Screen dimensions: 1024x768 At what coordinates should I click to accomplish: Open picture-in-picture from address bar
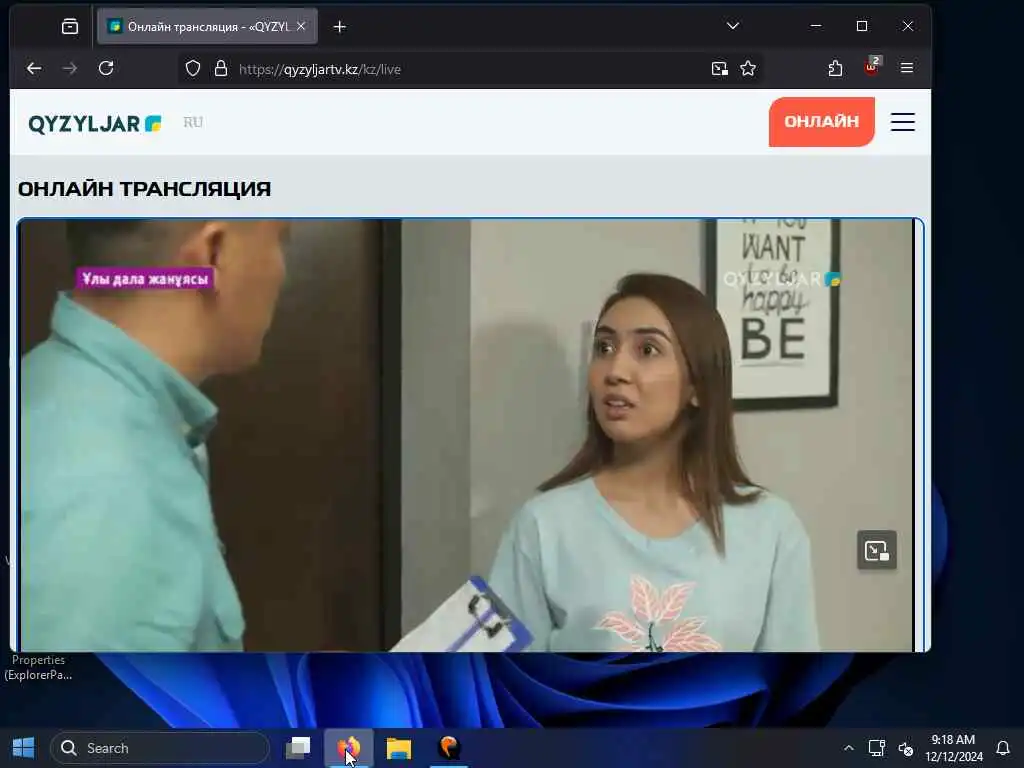pyautogui.click(x=719, y=69)
